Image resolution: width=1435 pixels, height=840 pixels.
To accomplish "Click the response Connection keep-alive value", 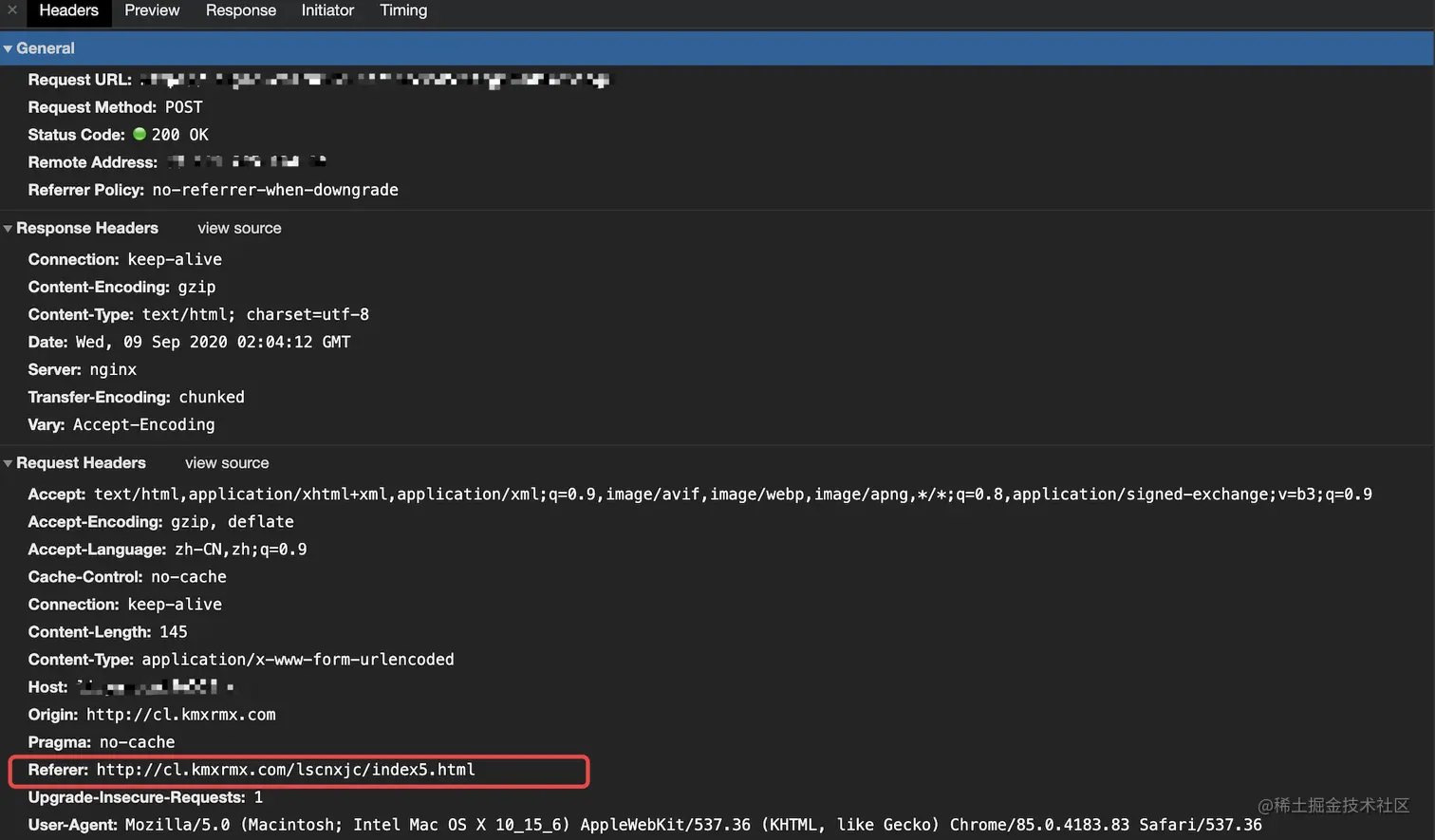I will 175,259.
